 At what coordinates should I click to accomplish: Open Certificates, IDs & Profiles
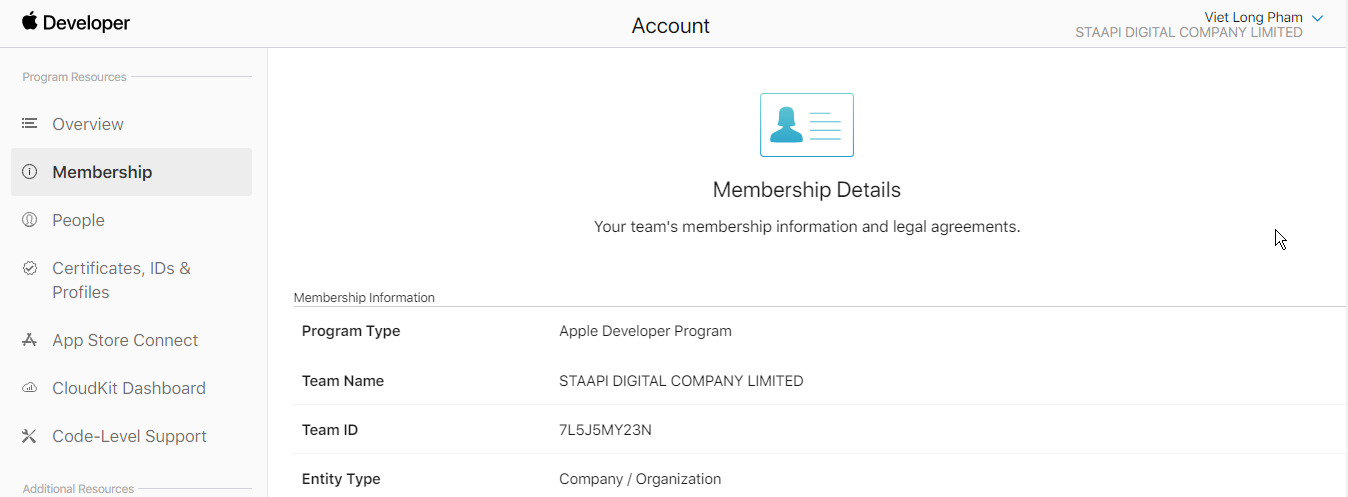pos(121,280)
